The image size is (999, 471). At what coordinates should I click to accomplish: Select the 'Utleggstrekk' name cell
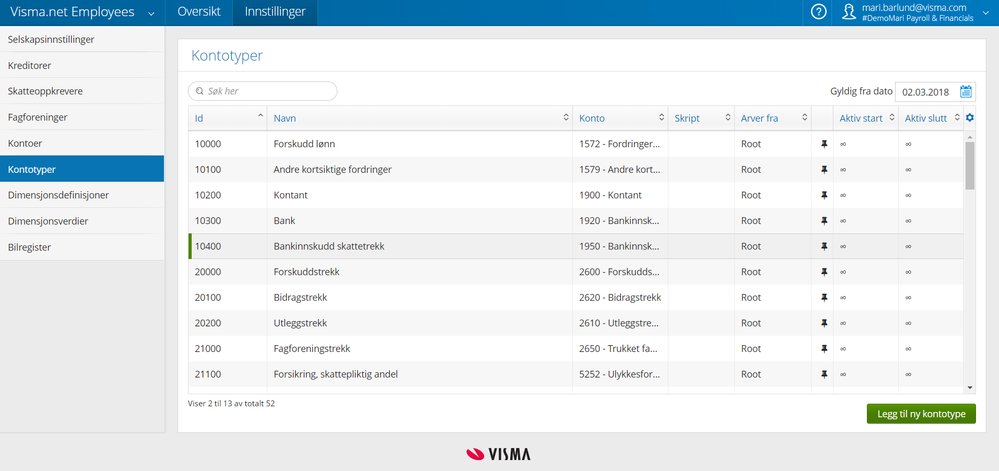click(x=420, y=323)
